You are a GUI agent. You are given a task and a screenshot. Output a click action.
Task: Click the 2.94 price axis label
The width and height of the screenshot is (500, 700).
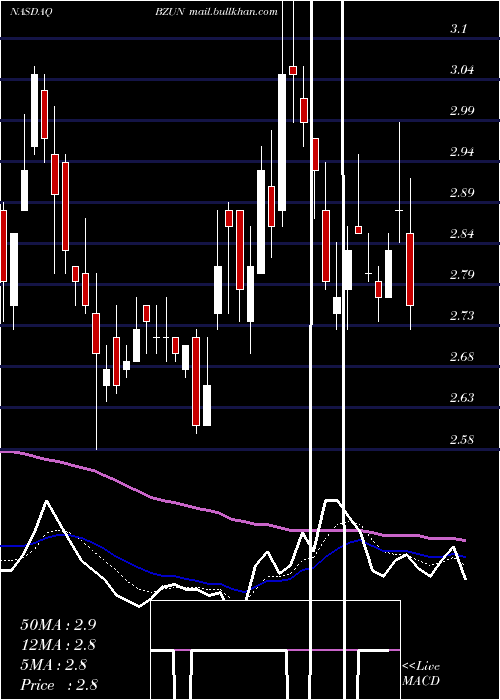coord(462,152)
